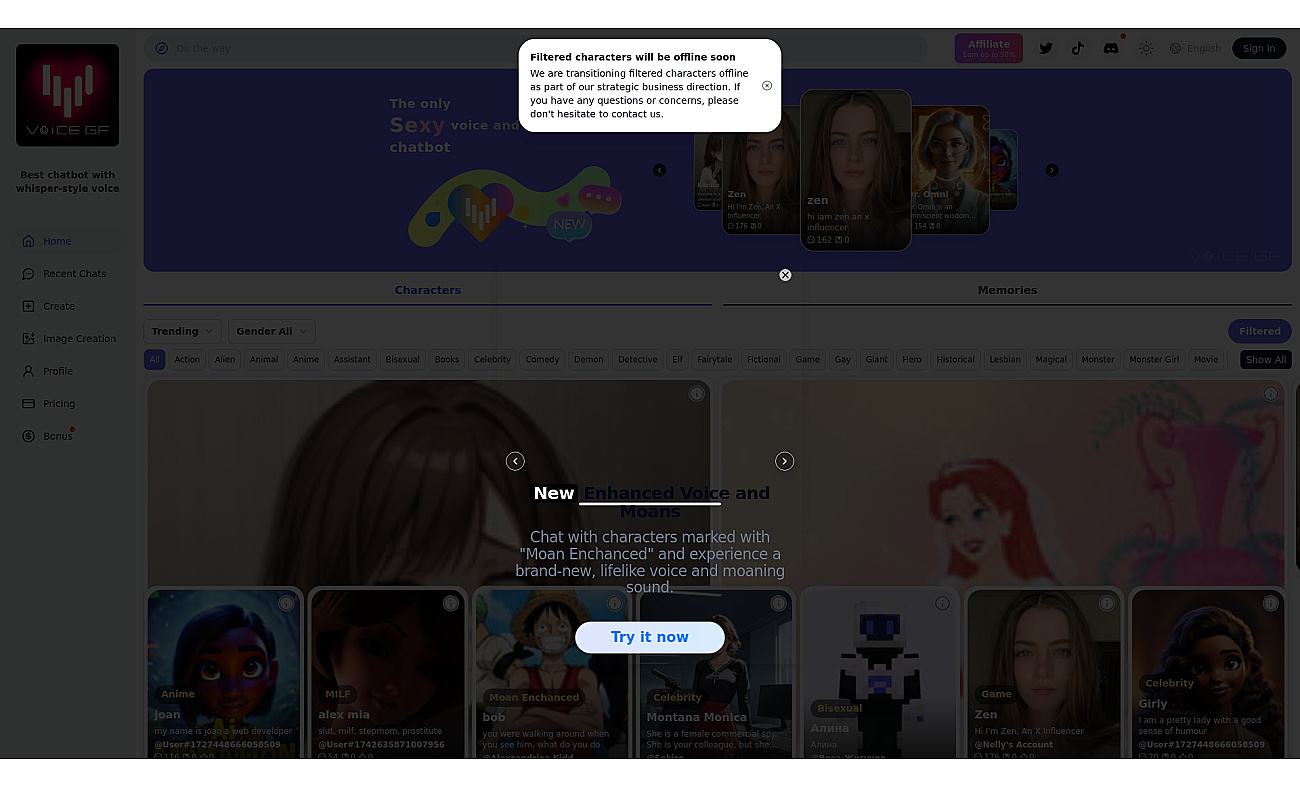Dismiss the filtered characters notice
The height and width of the screenshot is (788, 1300).
click(767, 86)
